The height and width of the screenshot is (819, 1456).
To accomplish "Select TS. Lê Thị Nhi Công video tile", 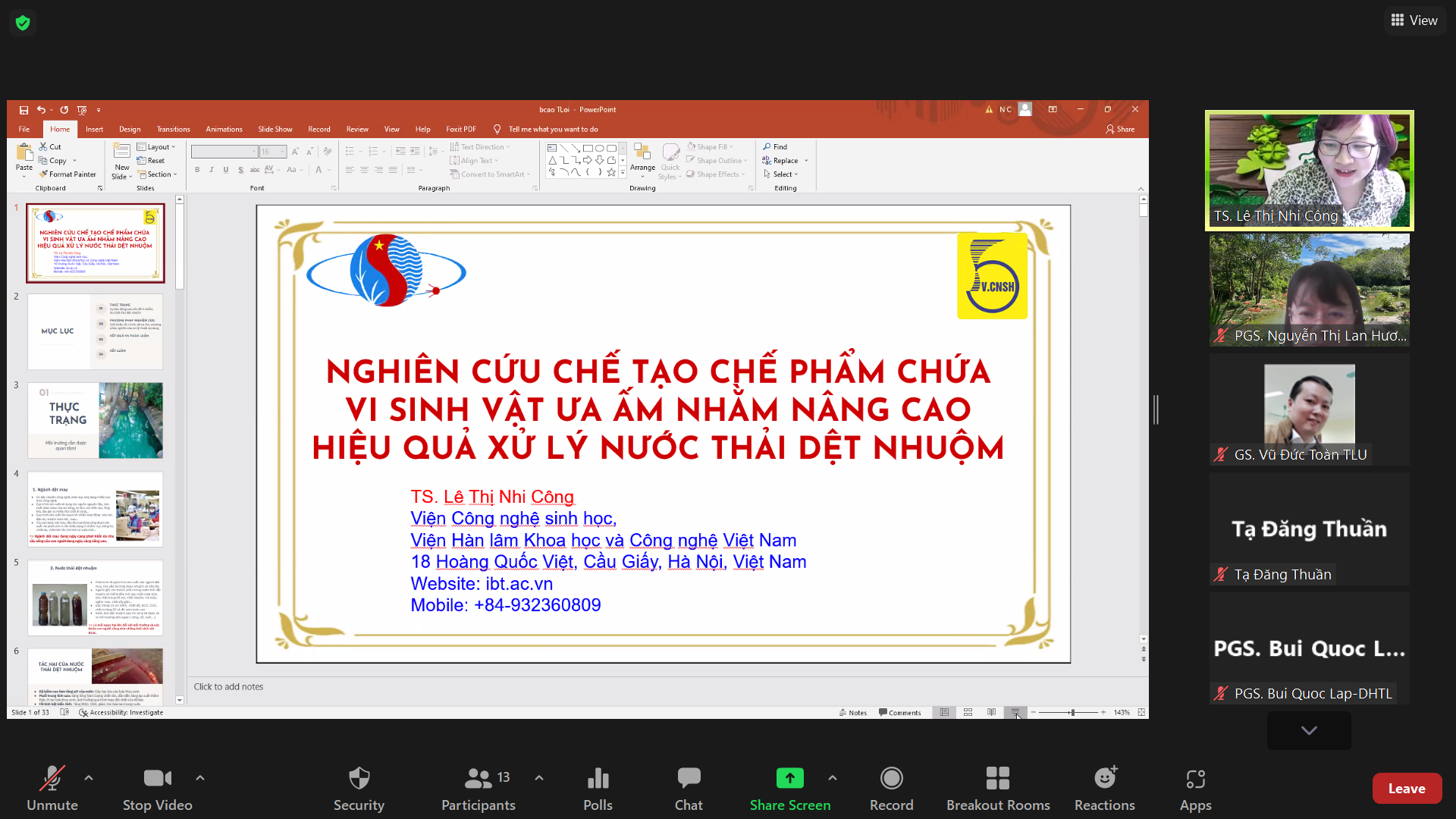I will 1309,170.
